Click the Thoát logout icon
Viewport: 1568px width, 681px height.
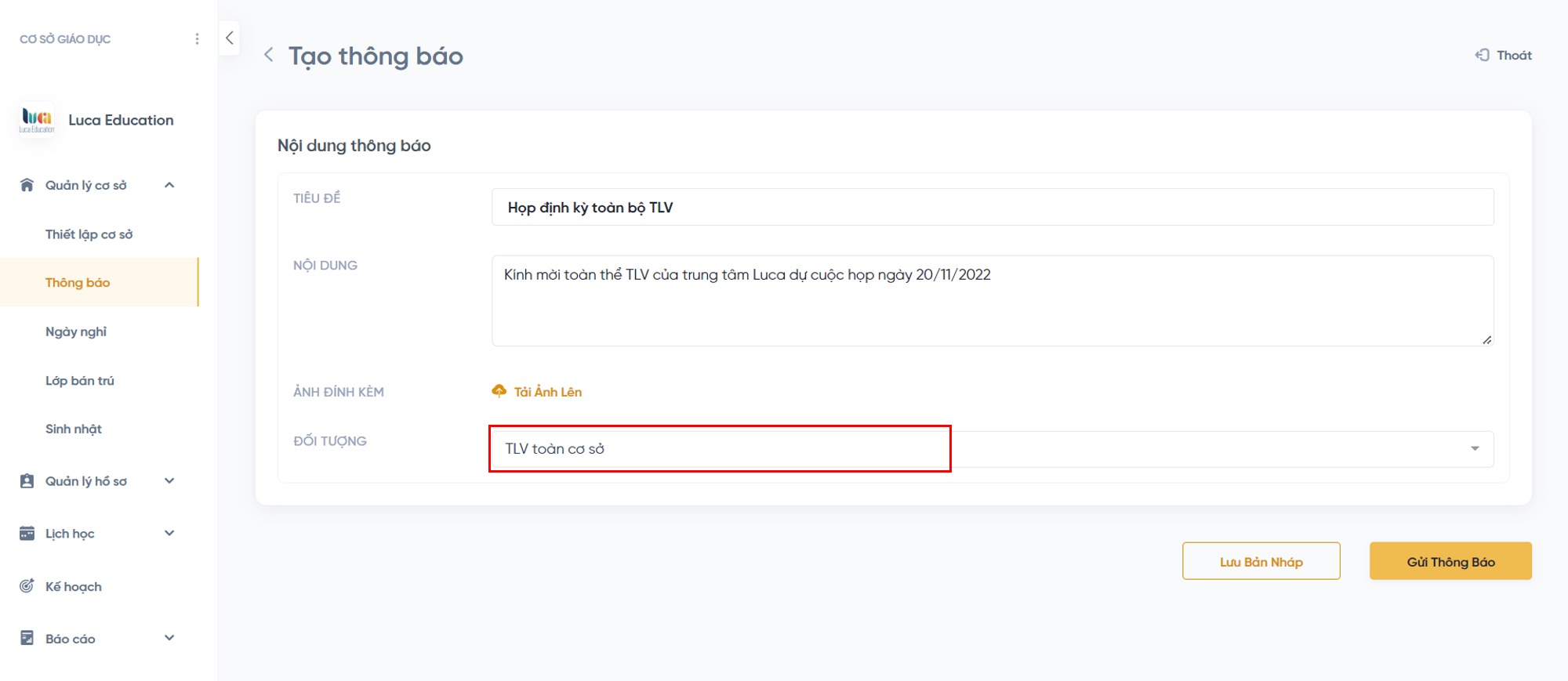coord(1482,55)
